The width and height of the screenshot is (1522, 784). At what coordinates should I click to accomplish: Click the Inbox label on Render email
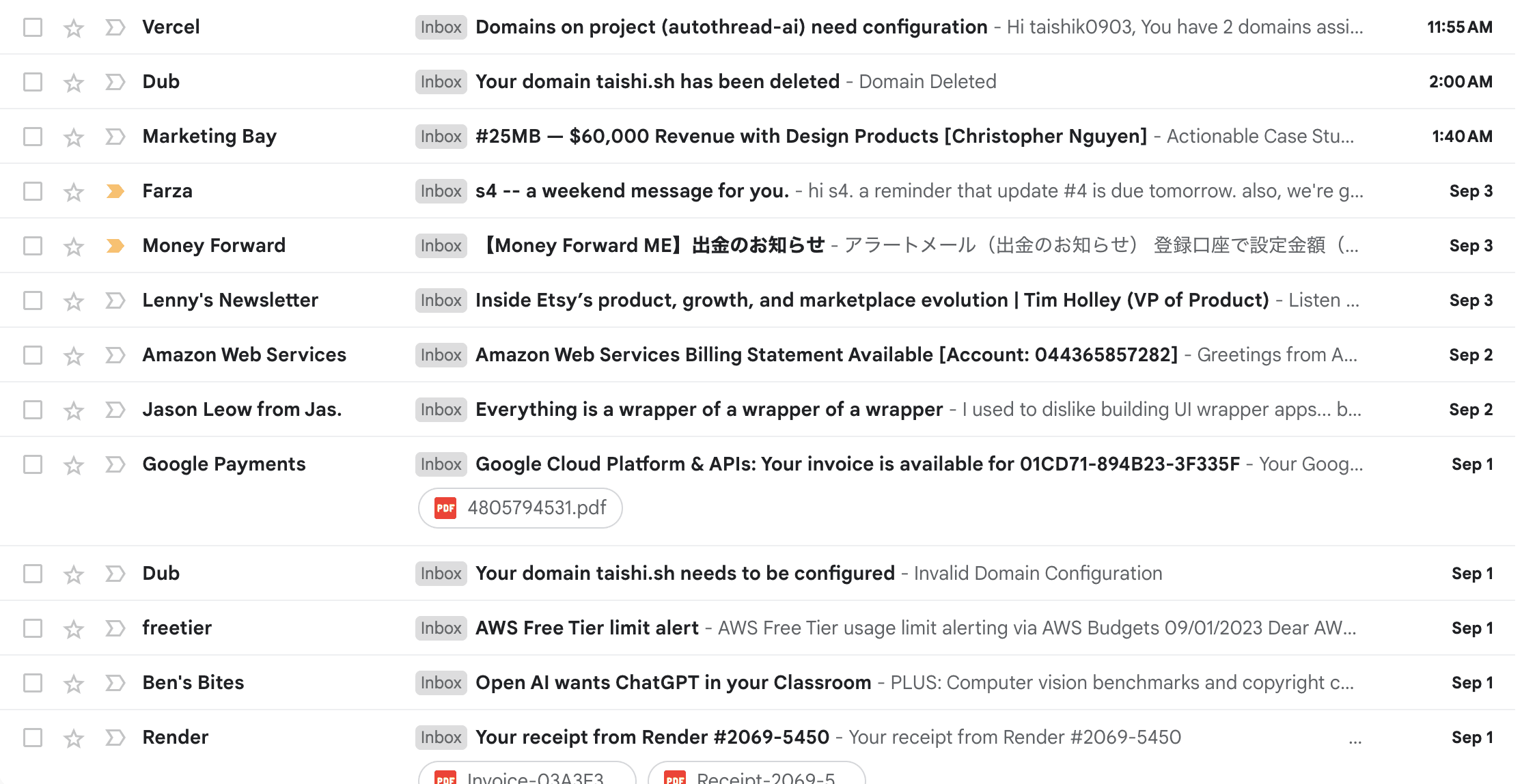pyautogui.click(x=441, y=738)
